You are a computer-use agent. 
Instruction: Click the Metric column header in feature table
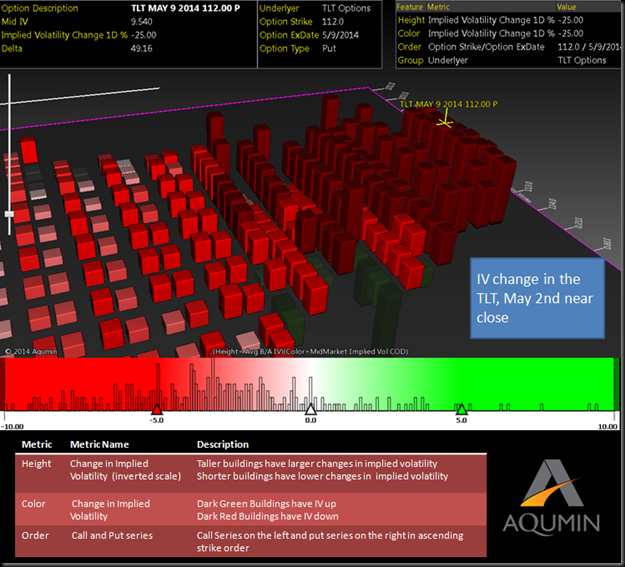pyautogui.click(x=438, y=7)
